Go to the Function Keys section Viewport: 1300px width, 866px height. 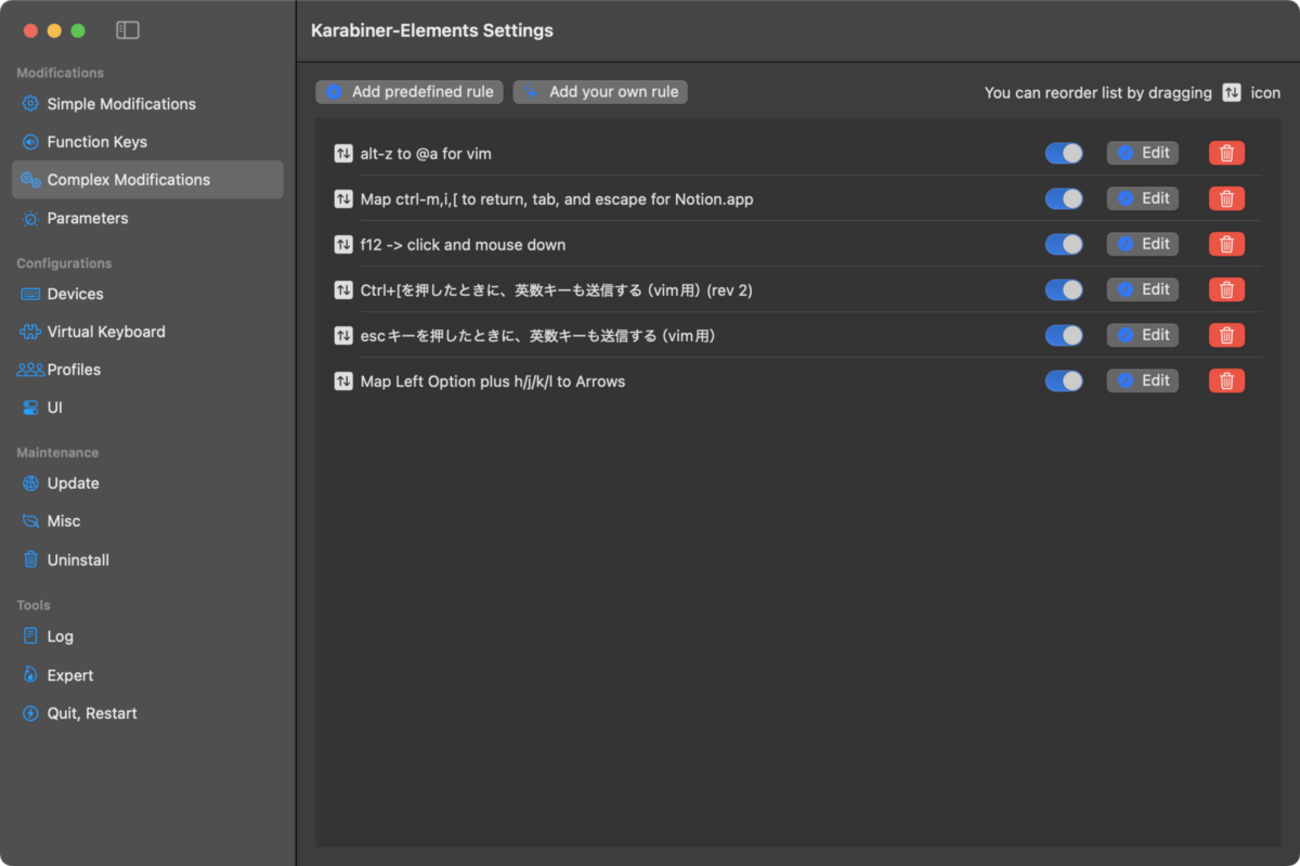[x=148, y=142]
